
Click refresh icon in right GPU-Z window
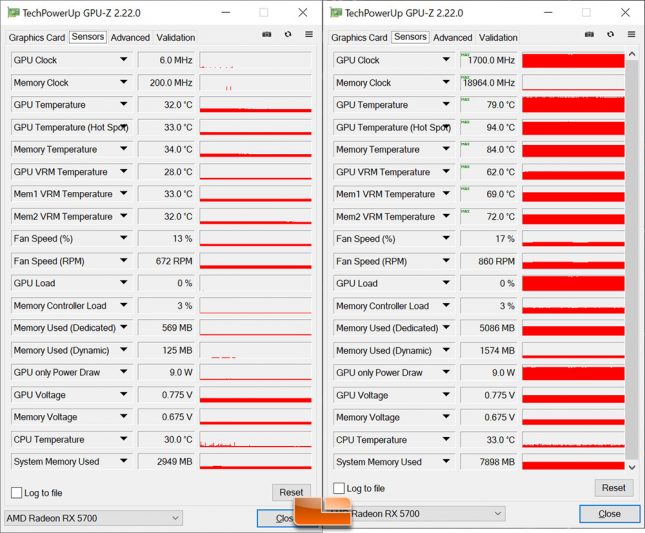coord(610,34)
